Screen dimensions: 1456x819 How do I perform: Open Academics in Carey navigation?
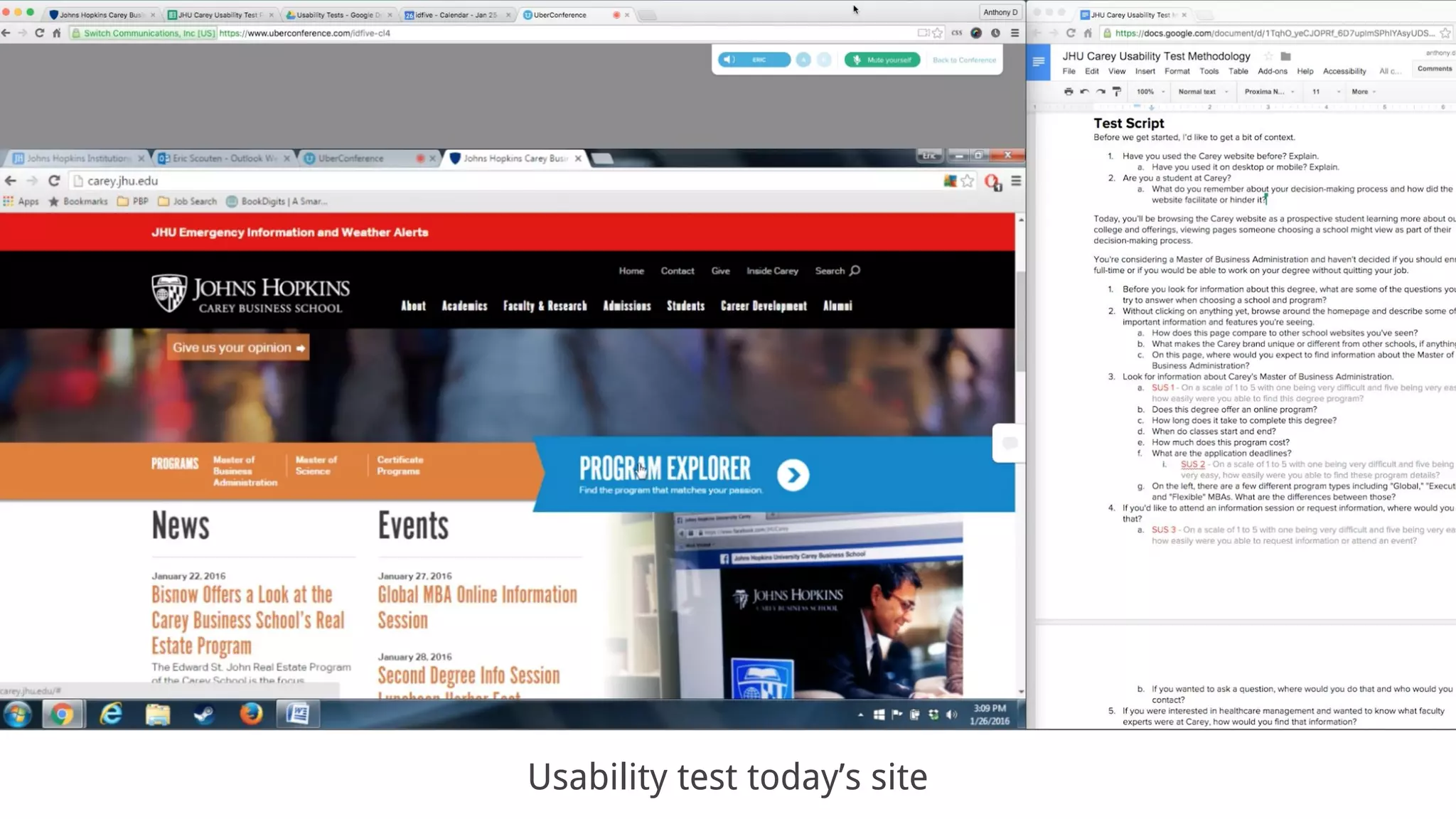pyautogui.click(x=464, y=306)
